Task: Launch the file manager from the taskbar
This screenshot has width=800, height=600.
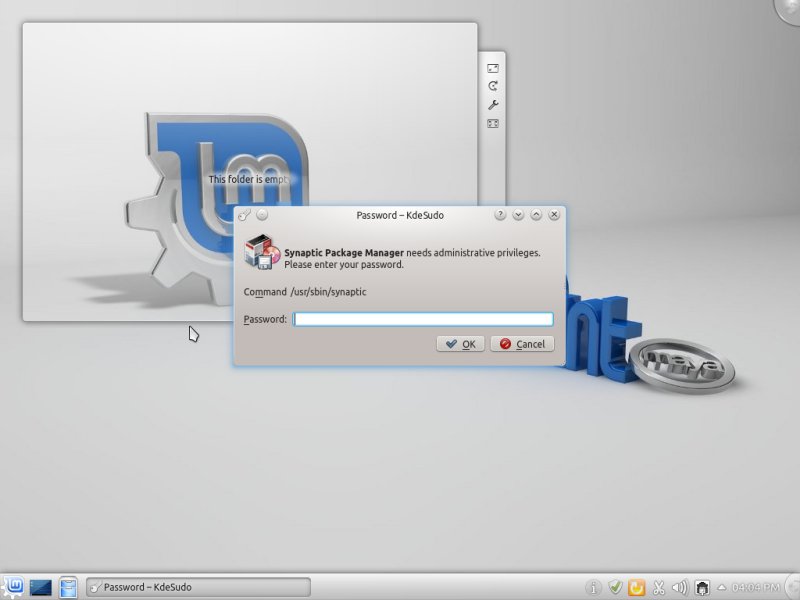Action: click(68, 587)
